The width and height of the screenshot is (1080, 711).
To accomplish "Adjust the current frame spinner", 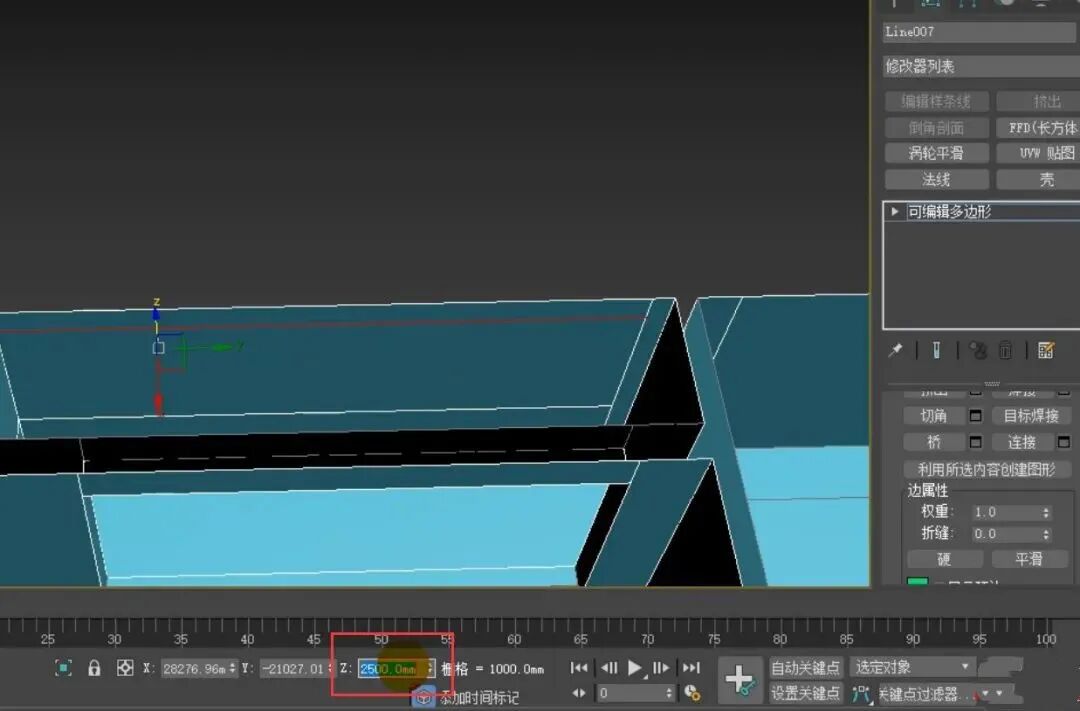I will [668, 693].
